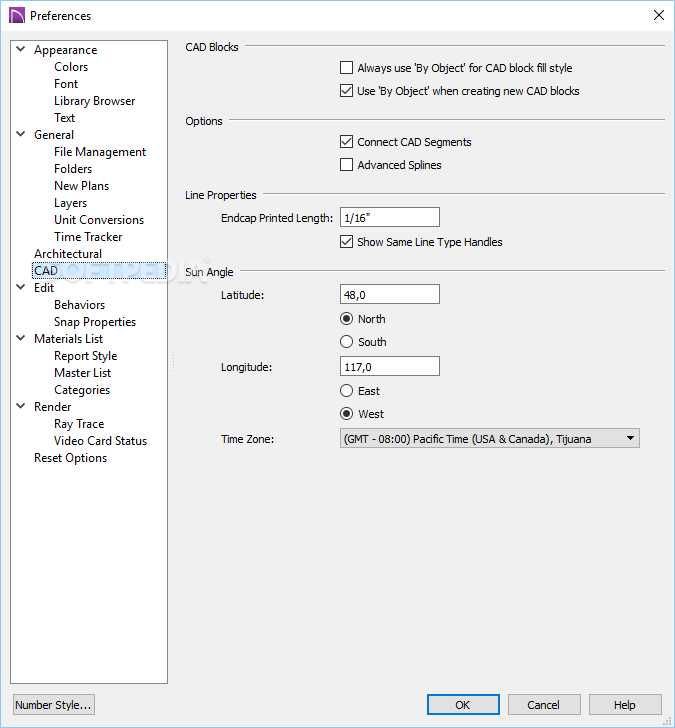Select Library Browser in tree
The image size is (675, 728).
coord(94,101)
